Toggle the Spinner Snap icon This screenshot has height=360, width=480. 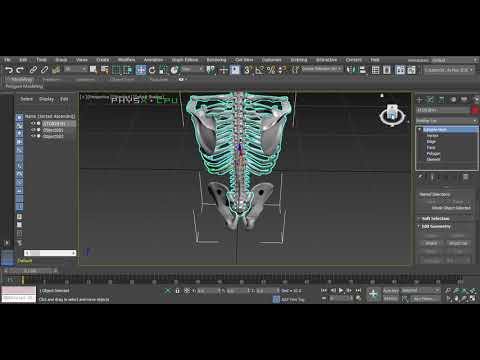(x=282, y=70)
